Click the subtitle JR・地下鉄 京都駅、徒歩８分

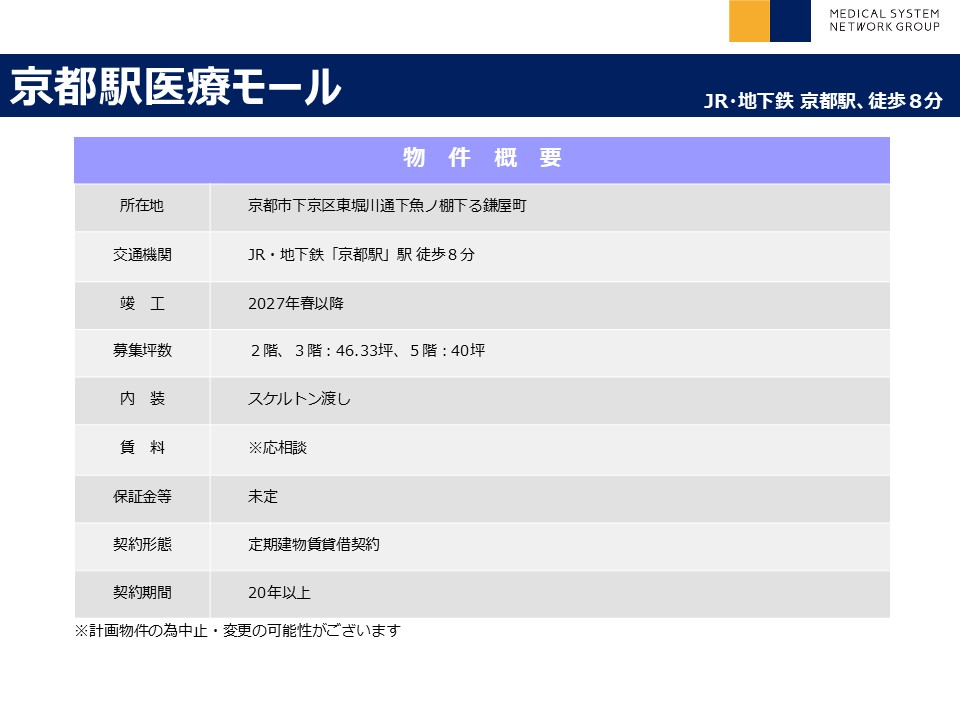pyautogui.click(x=822, y=101)
